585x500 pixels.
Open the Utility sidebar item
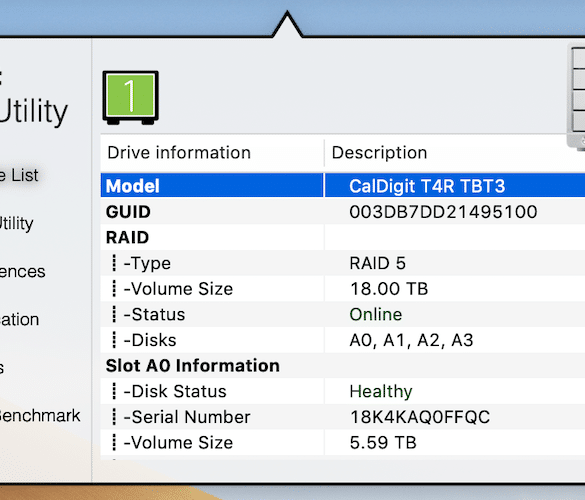pos(16,224)
